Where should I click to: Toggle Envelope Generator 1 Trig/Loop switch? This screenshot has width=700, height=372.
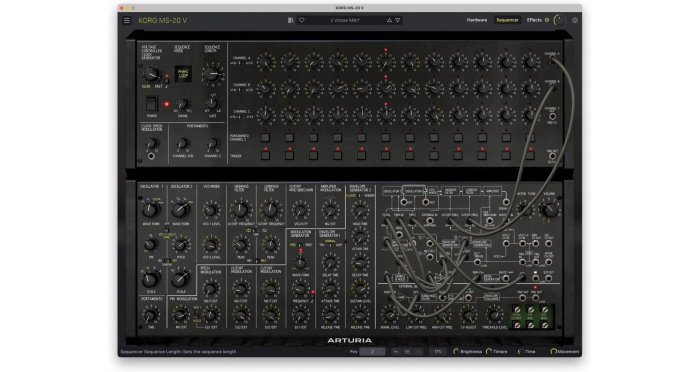(x=330, y=245)
